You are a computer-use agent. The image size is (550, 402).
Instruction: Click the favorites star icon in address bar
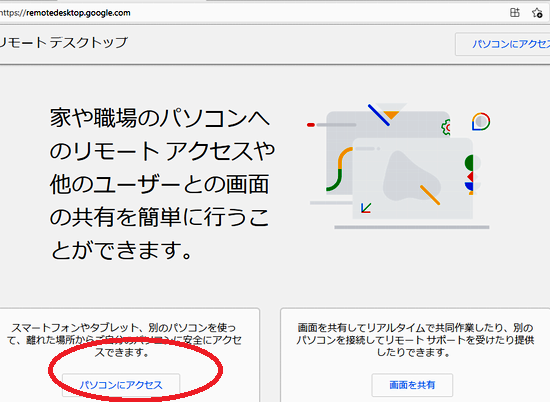(x=537, y=13)
